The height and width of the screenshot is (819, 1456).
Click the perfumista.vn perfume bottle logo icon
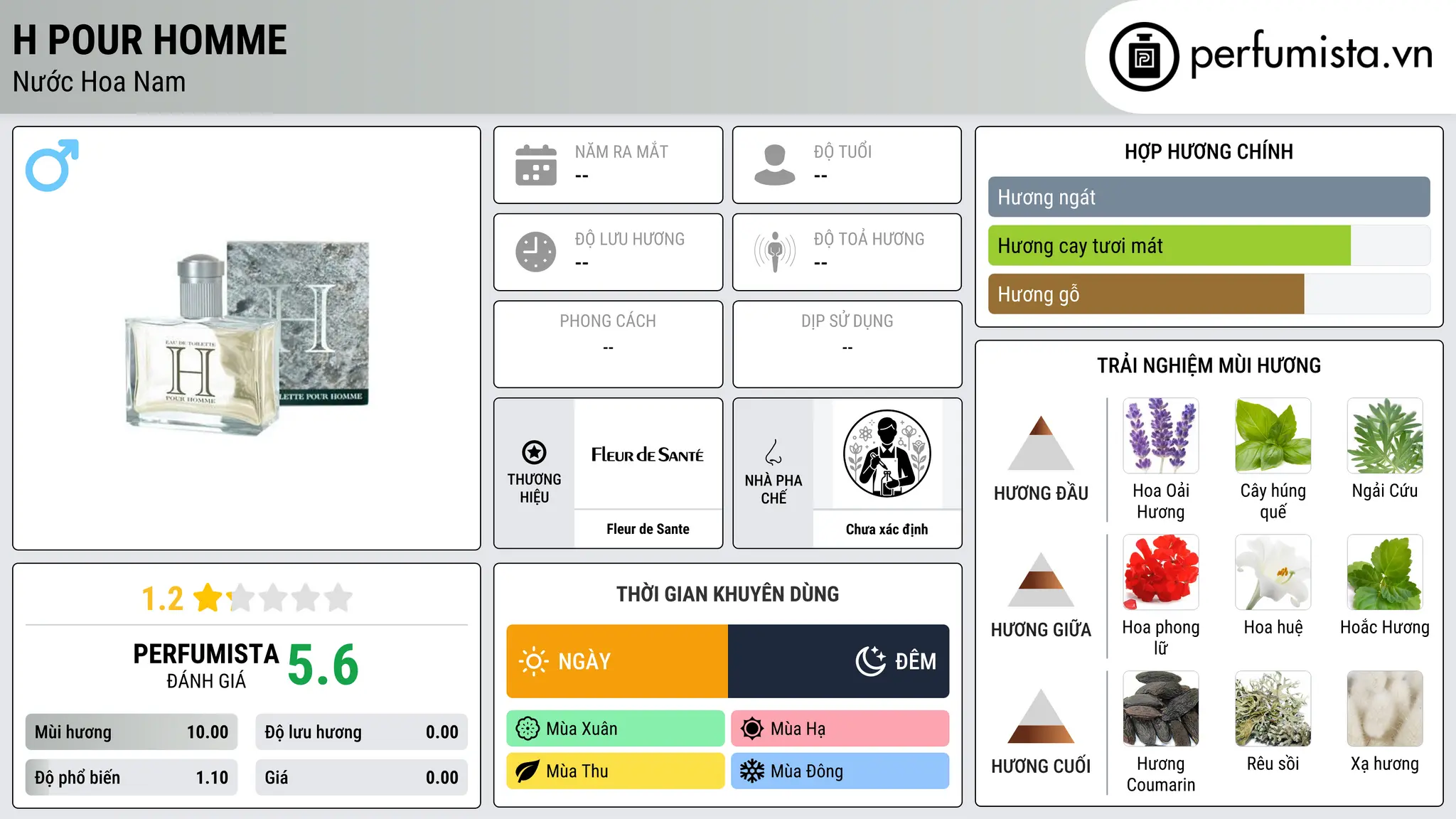click(1144, 57)
